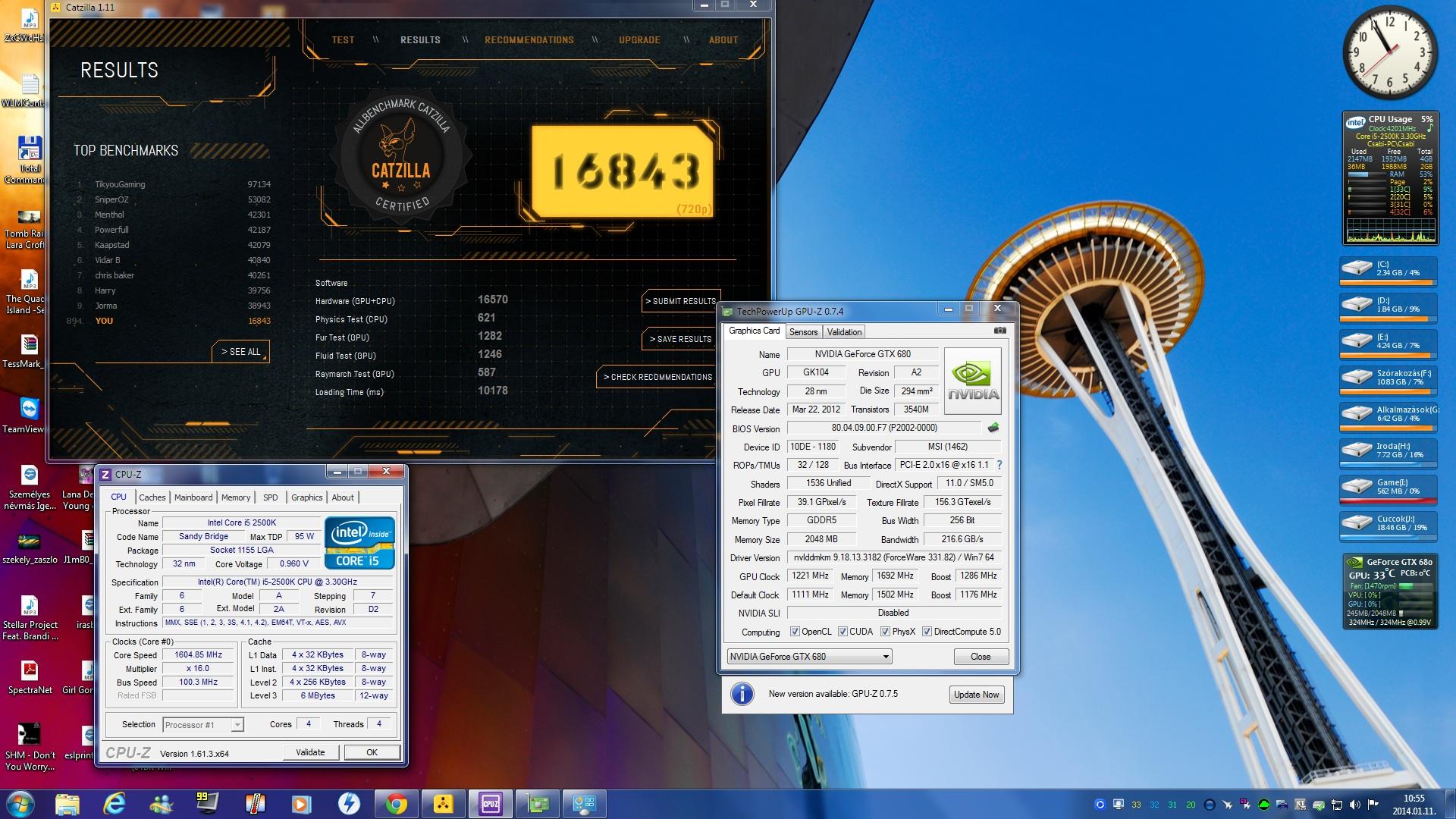The image size is (1456, 819).
Task: Click the 16843 score display
Action: (x=623, y=171)
